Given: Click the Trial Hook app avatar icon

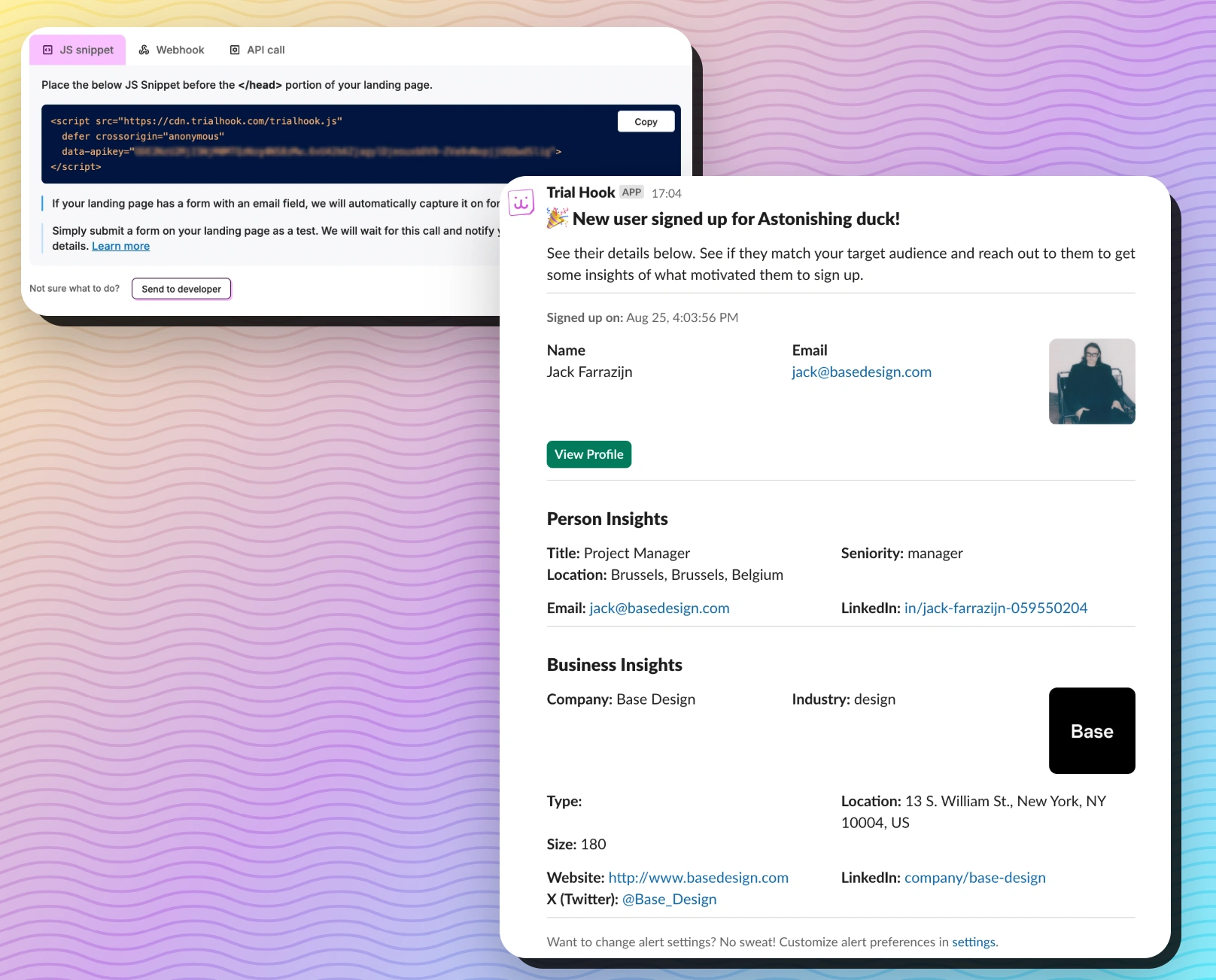Looking at the screenshot, I should tap(521, 202).
